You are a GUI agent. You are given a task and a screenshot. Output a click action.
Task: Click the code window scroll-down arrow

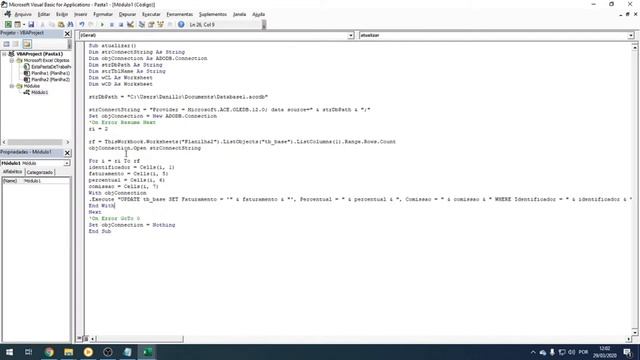[x=635, y=332]
